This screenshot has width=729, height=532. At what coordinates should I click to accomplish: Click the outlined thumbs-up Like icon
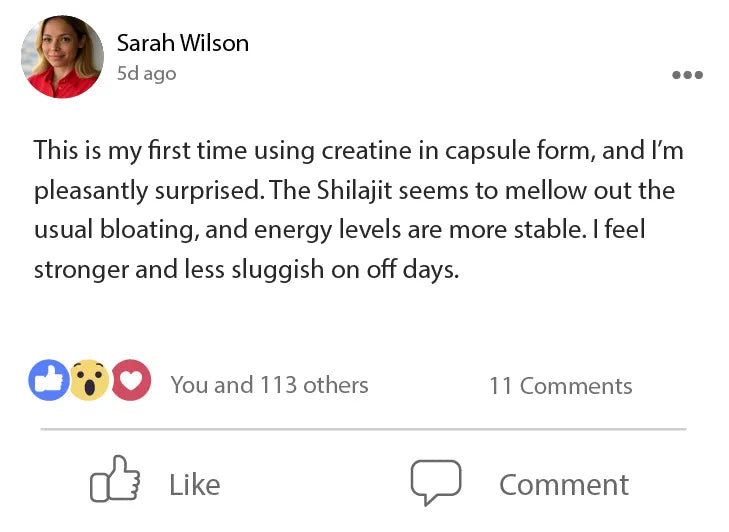point(115,480)
